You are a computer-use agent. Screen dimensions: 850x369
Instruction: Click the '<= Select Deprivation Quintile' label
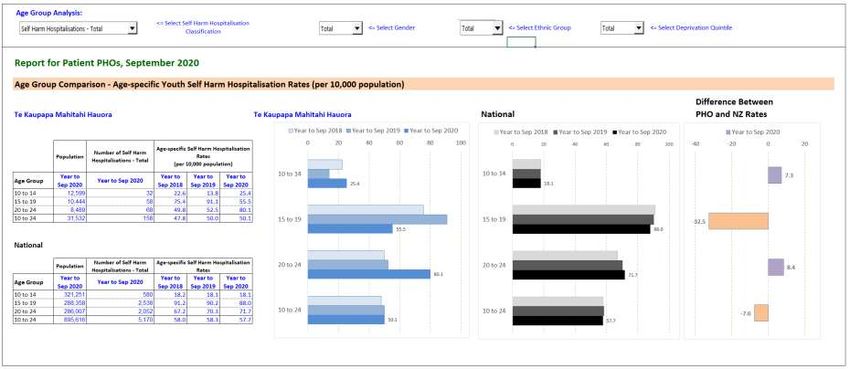point(691,28)
